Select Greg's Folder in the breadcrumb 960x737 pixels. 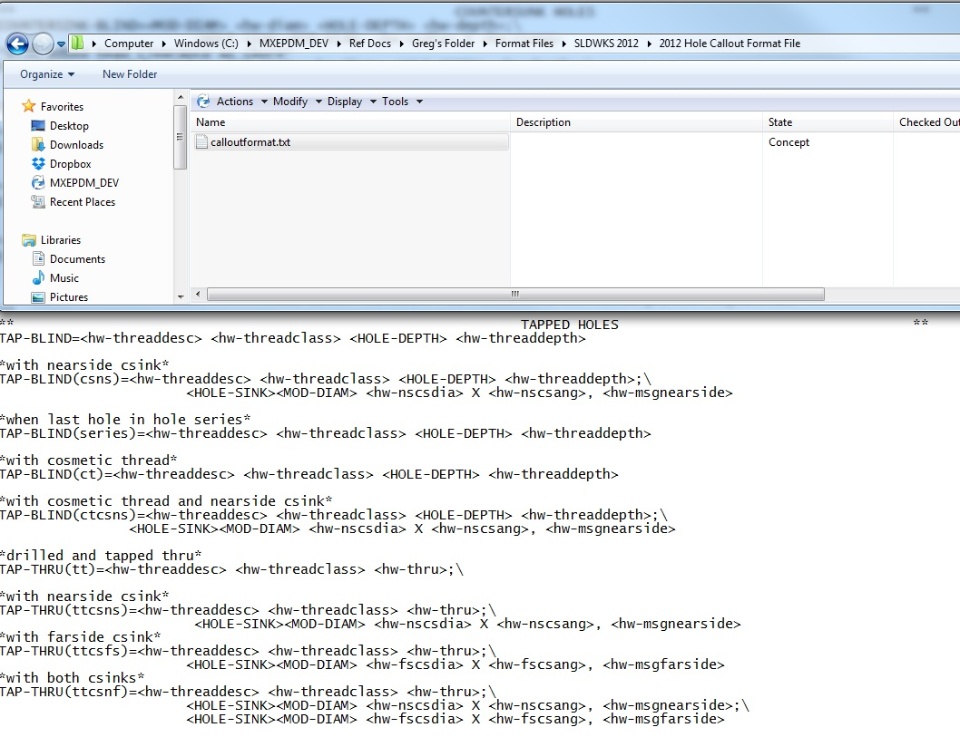point(443,43)
